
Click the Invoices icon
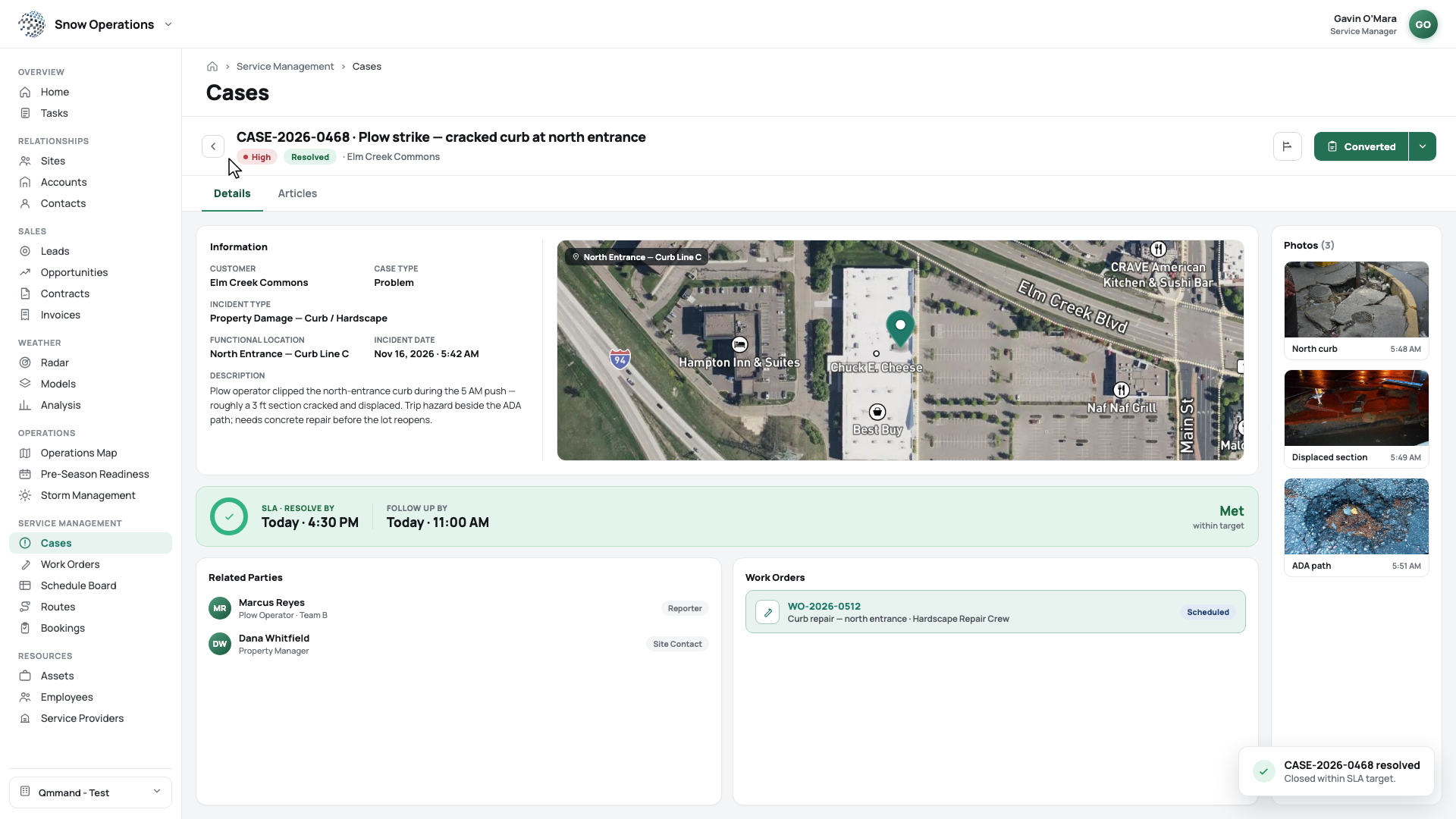click(x=25, y=315)
